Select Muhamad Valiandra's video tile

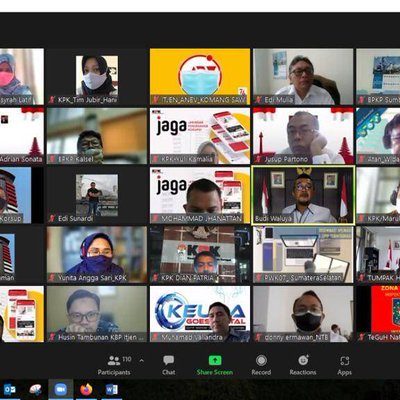pyautogui.click(x=200, y=314)
